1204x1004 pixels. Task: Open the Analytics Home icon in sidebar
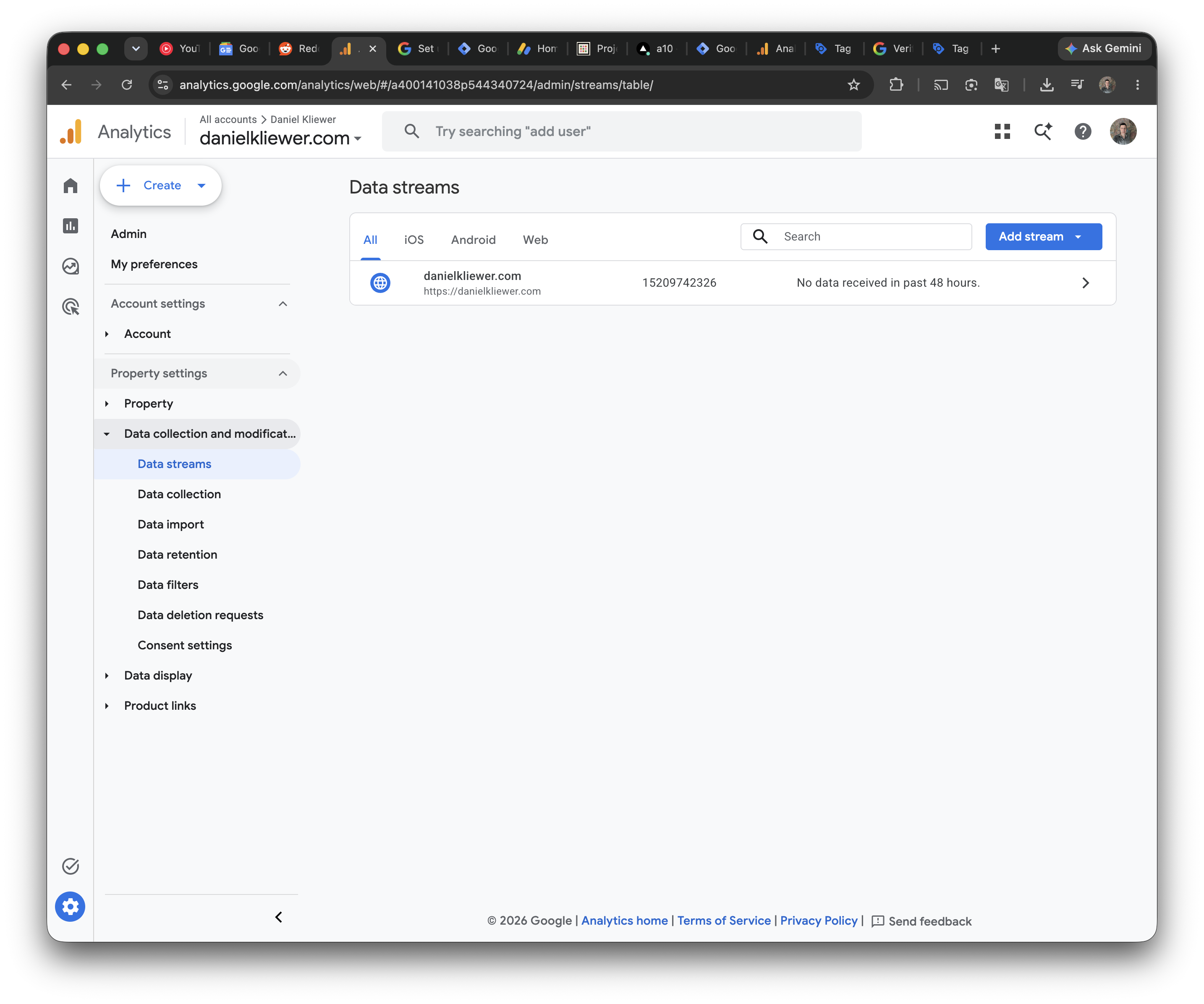(x=71, y=186)
